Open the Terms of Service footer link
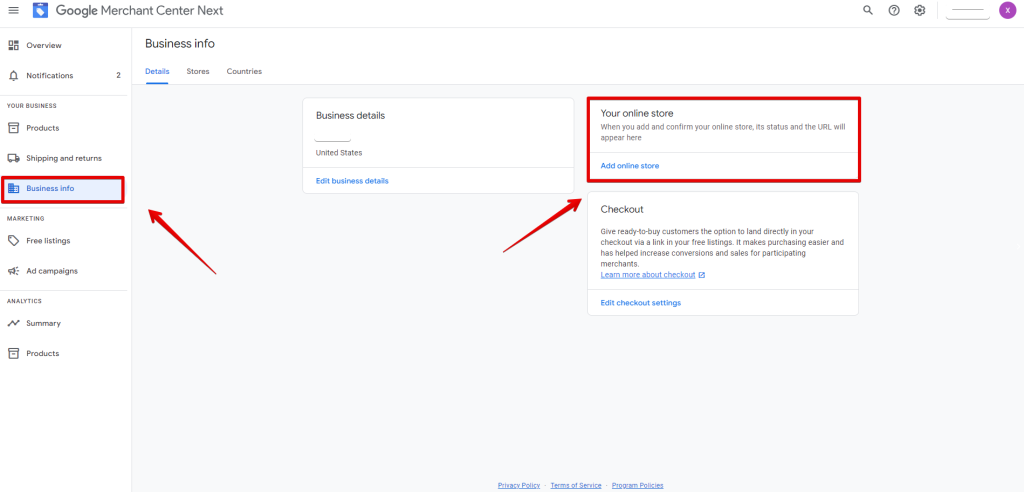This screenshot has width=1024, height=492. tap(576, 485)
